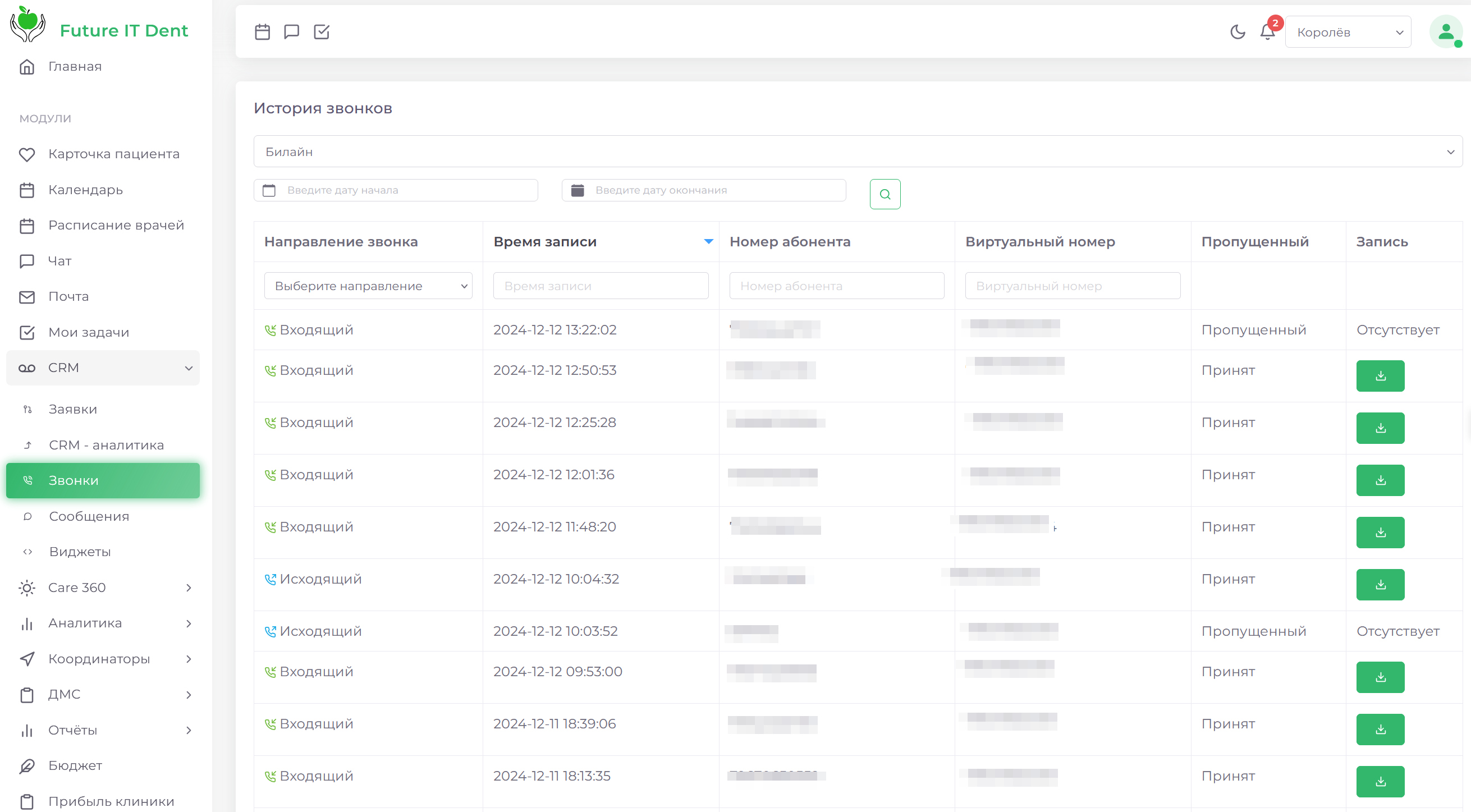Expand Аналитика section
Screen dimensions: 1471x812
[x=103, y=623]
